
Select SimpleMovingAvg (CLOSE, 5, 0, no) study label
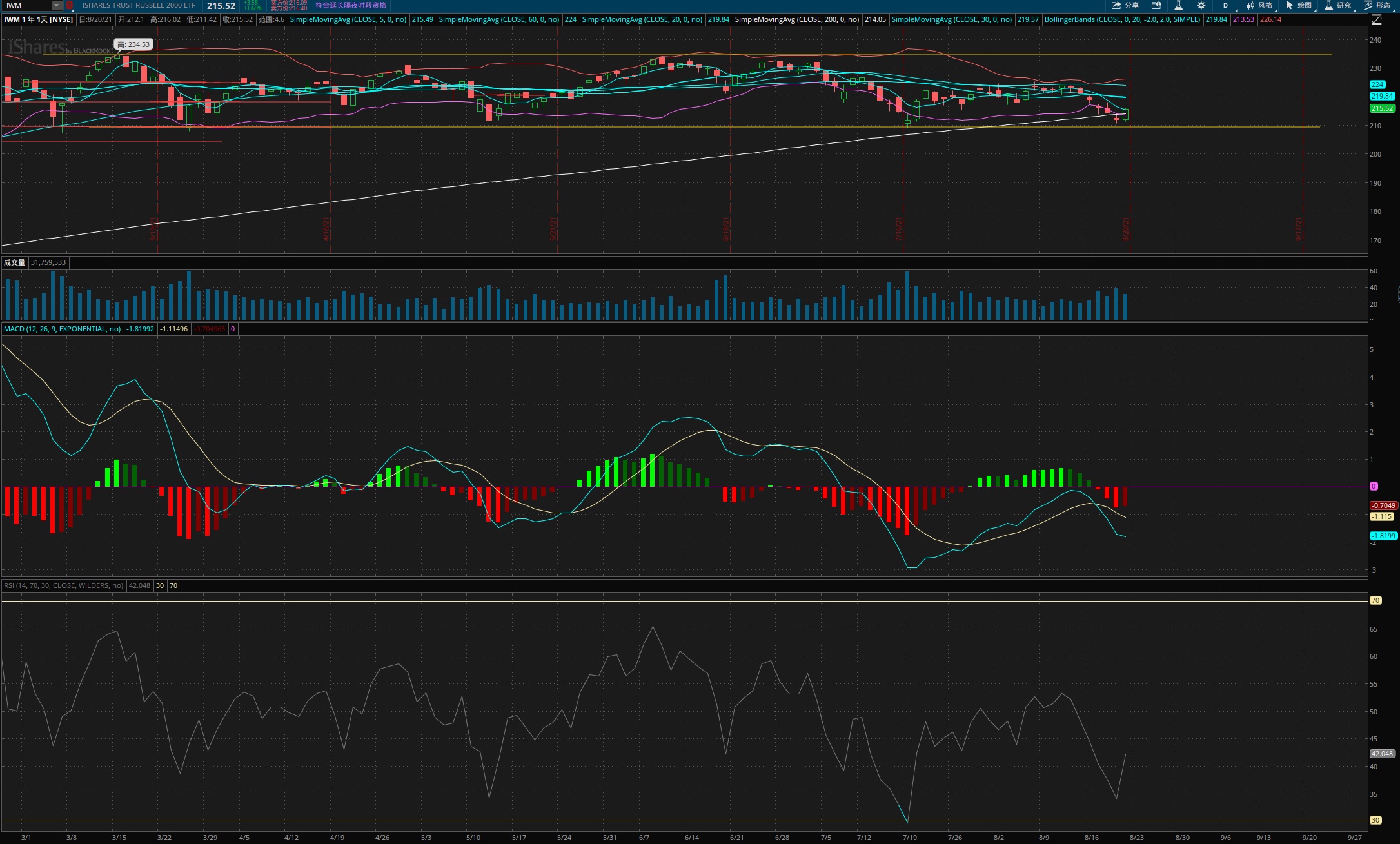point(348,19)
